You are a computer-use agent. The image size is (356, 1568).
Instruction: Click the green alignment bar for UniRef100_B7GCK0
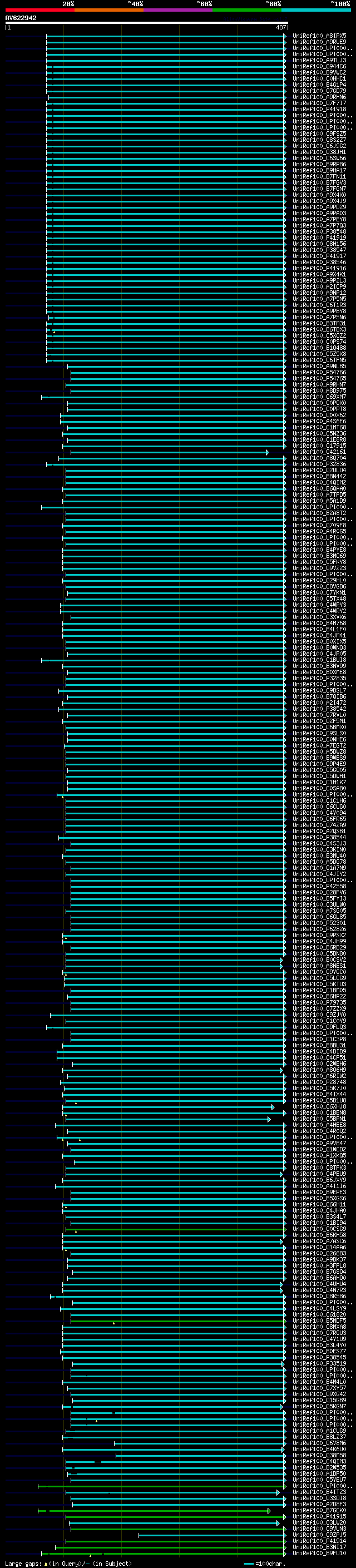[155, 1511]
